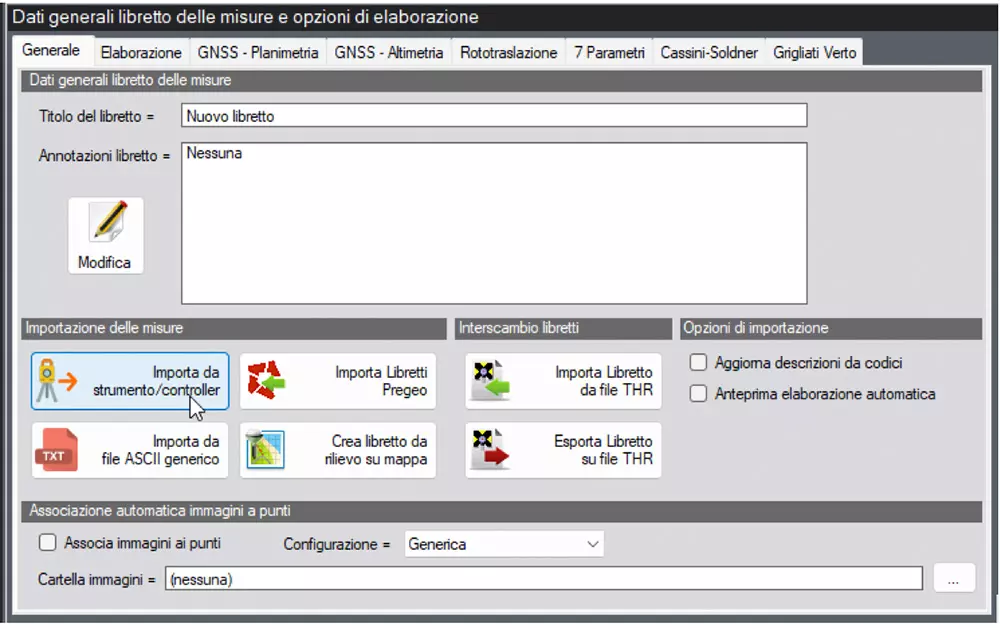Enable Aggiorna descrizioni da codici checkbox

tap(698, 362)
